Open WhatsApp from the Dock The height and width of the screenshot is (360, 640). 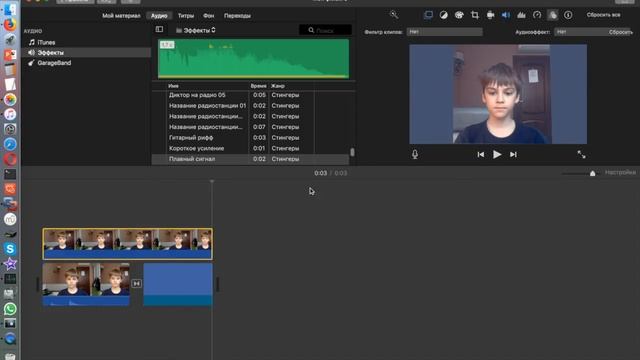tap(10, 309)
